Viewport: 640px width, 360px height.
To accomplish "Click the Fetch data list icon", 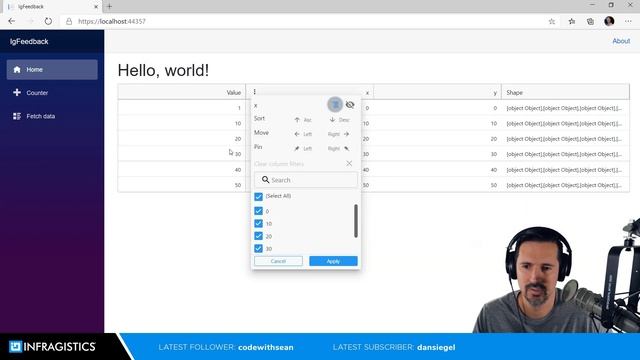I will pyautogui.click(x=17, y=116).
